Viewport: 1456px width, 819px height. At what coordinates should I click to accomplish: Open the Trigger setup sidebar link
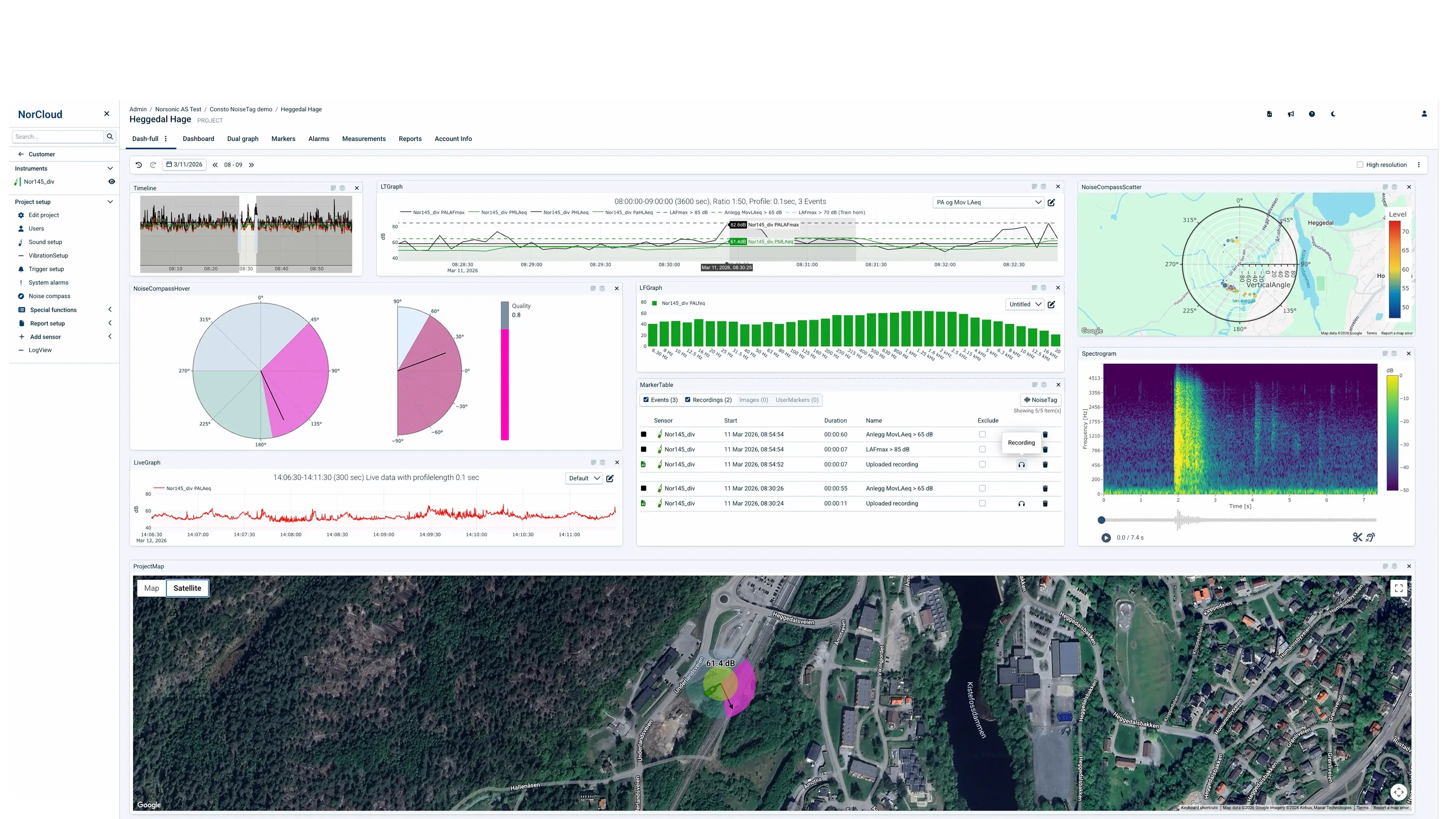(x=46, y=269)
